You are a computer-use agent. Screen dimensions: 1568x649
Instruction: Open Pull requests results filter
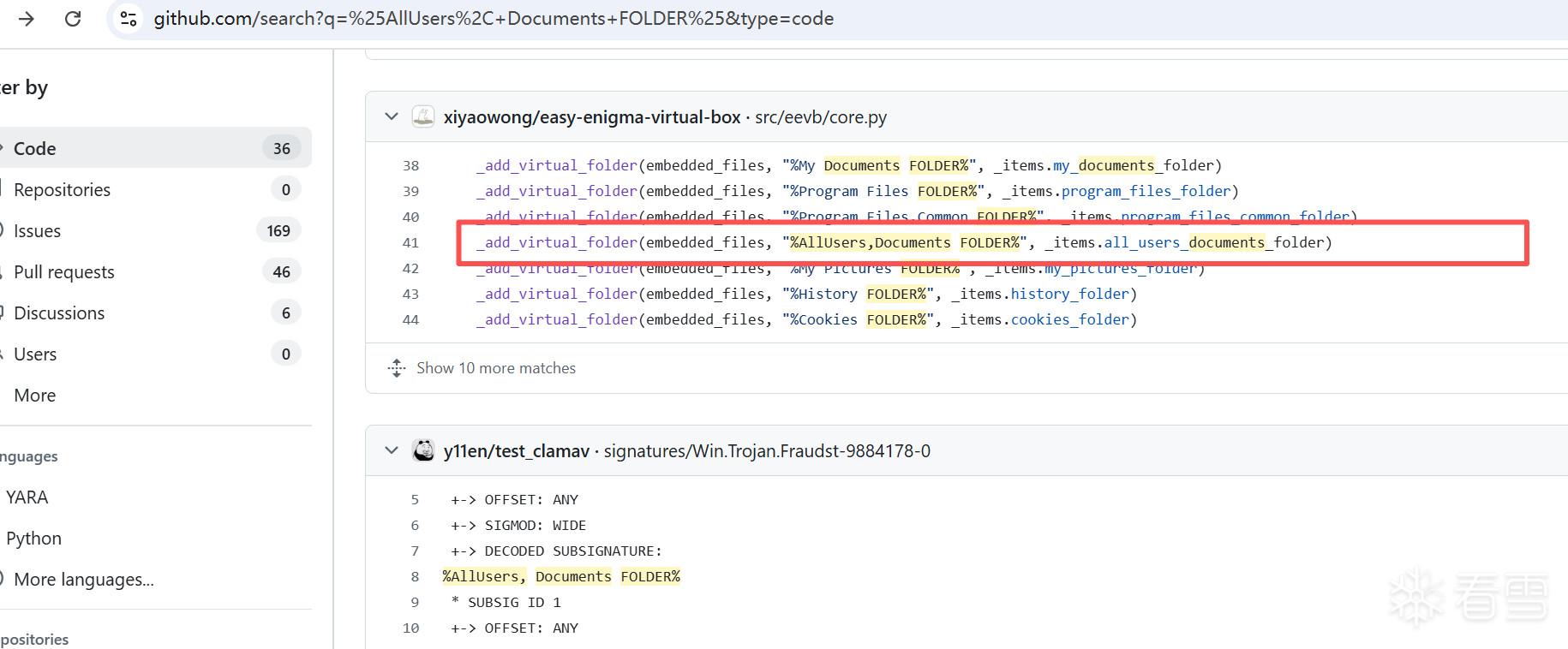pyautogui.click(x=156, y=271)
